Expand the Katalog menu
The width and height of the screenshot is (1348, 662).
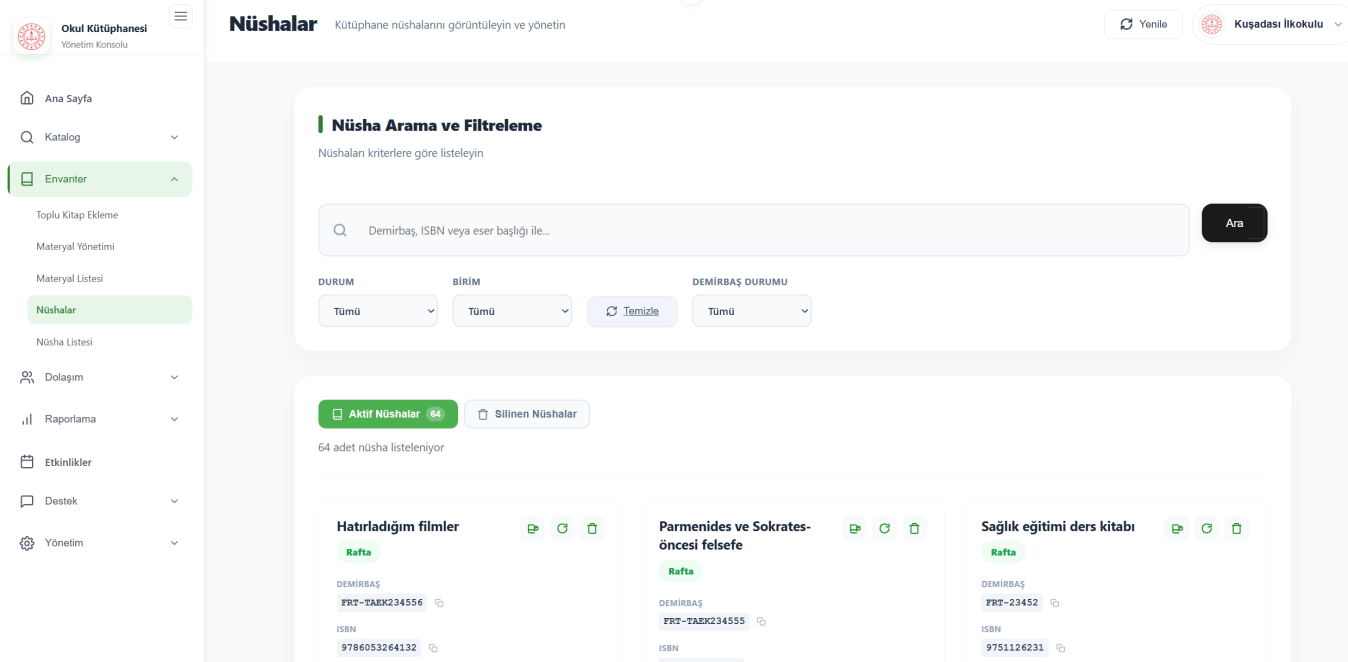tap(100, 137)
